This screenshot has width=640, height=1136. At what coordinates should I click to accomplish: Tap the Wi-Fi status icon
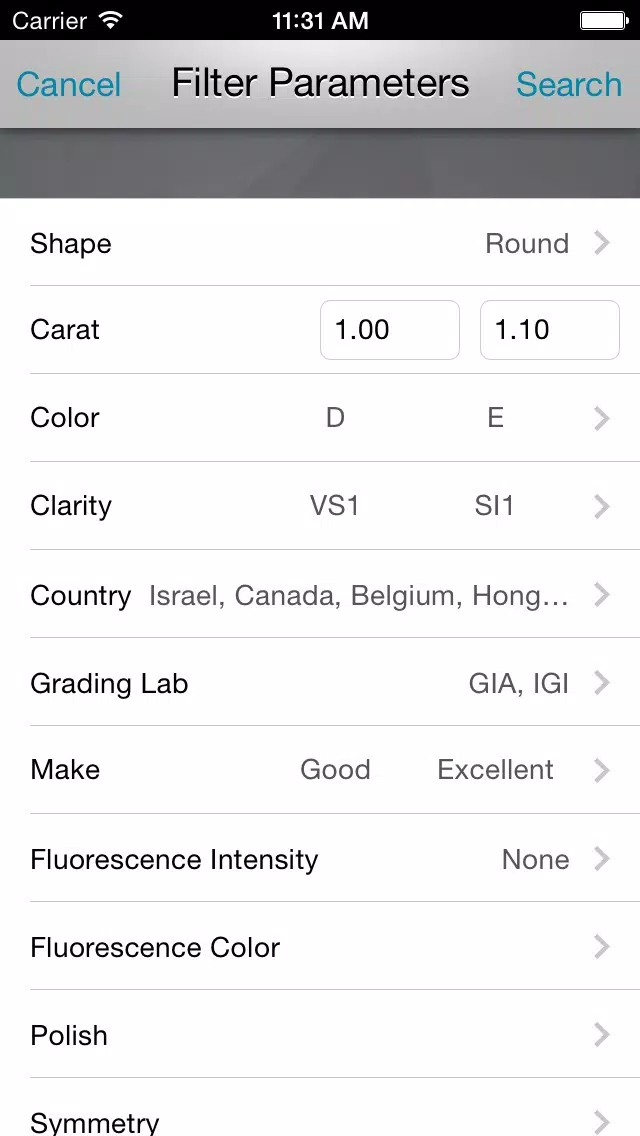pyautogui.click(x=110, y=20)
